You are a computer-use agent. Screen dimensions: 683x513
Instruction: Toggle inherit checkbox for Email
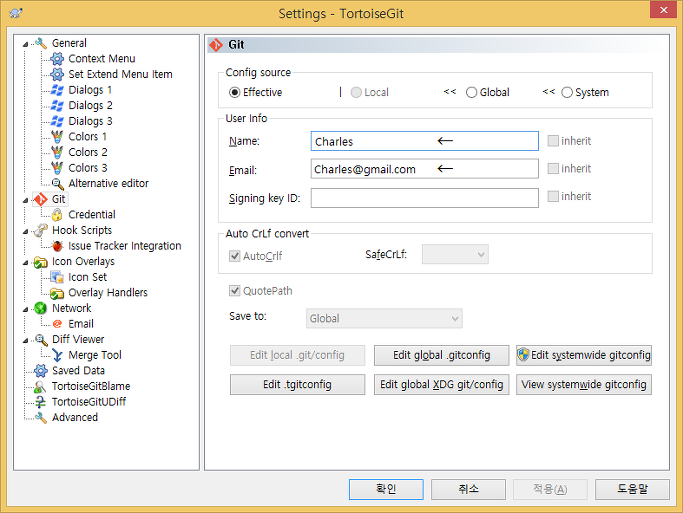coord(553,169)
